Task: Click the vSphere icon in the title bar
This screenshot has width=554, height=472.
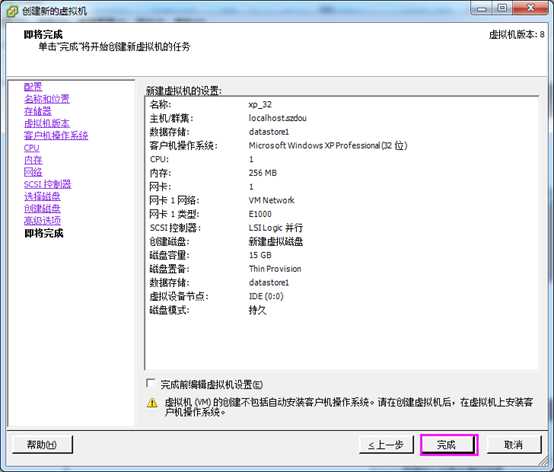Action: click(12, 11)
